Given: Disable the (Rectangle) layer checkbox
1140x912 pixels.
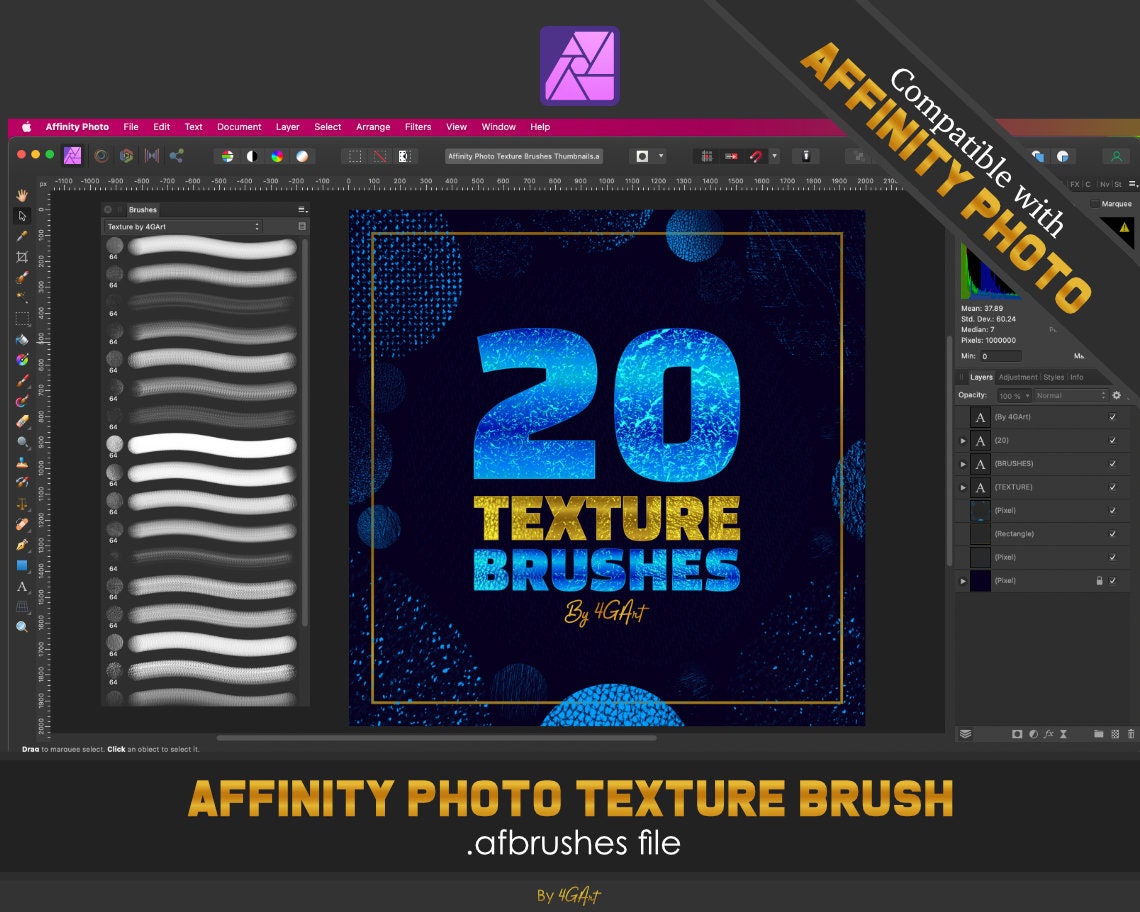Looking at the screenshot, I should (x=1112, y=534).
